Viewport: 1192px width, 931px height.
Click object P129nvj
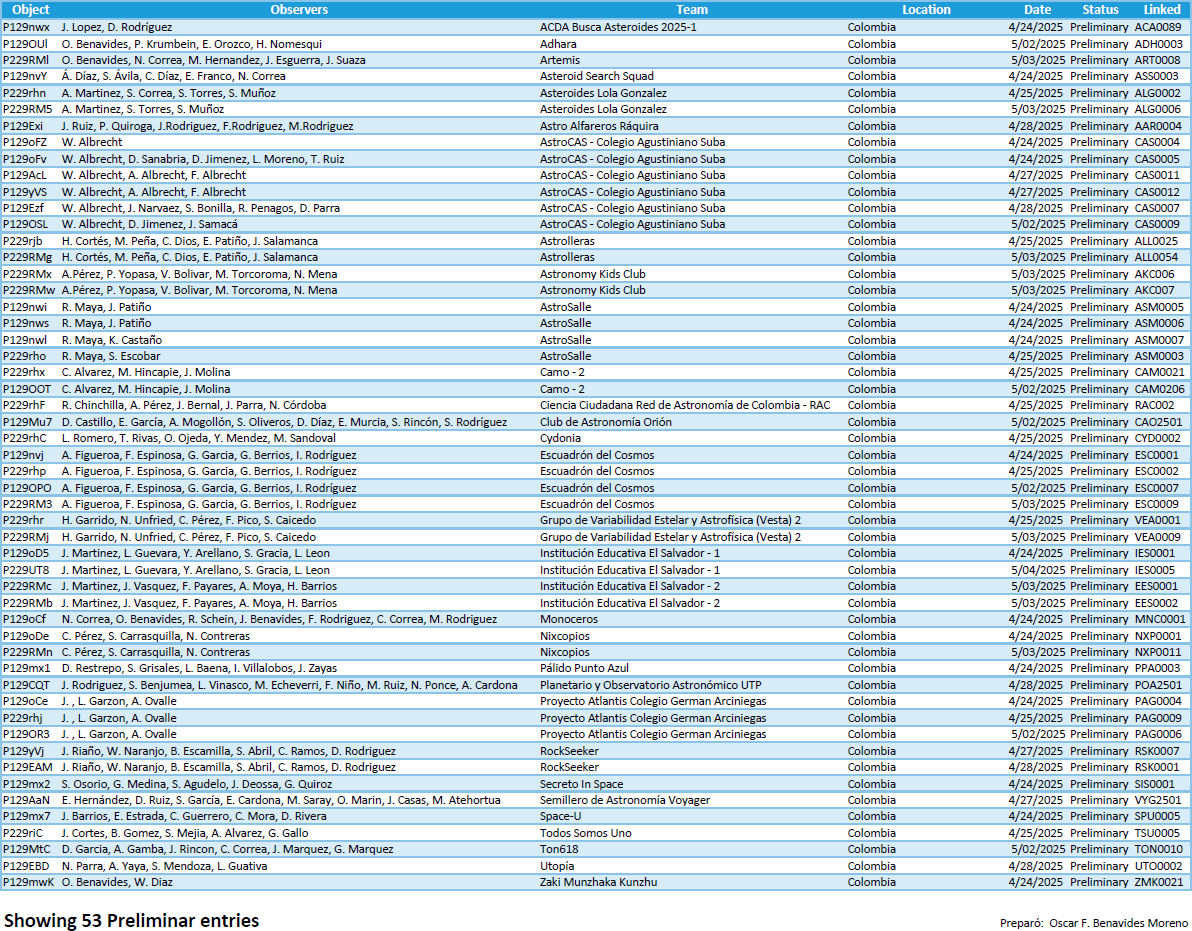[23, 455]
